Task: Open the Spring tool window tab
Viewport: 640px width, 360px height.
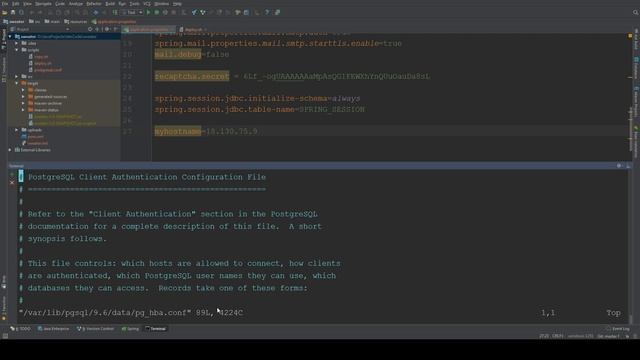Action: pos(131,329)
